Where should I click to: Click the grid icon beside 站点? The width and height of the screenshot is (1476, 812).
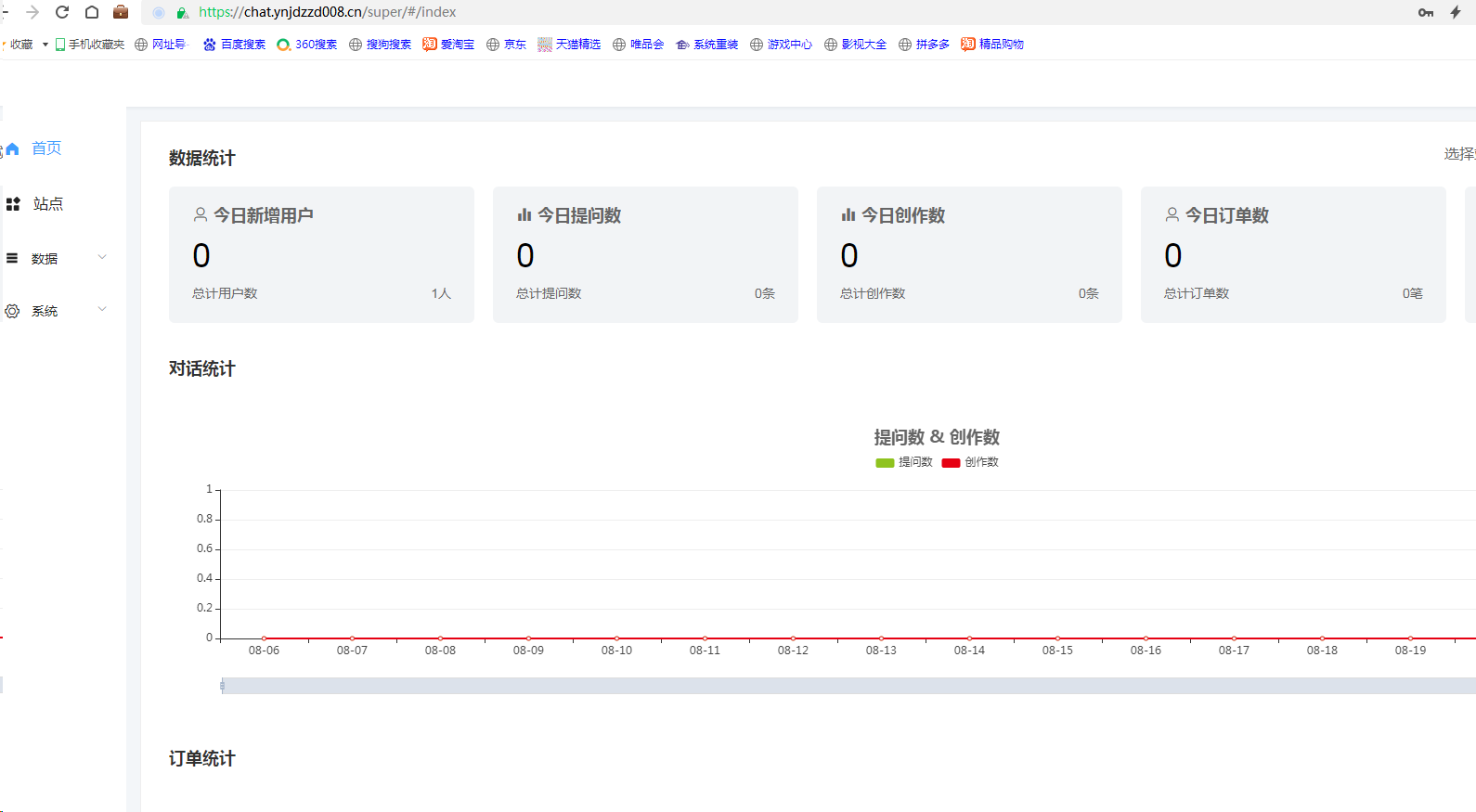point(13,204)
